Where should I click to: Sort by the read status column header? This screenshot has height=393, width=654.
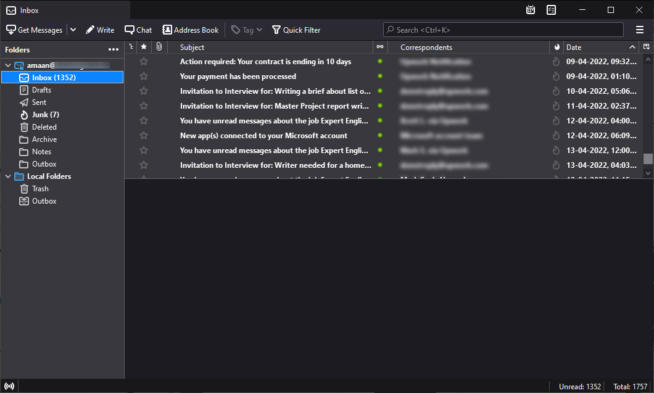coord(380,47)
